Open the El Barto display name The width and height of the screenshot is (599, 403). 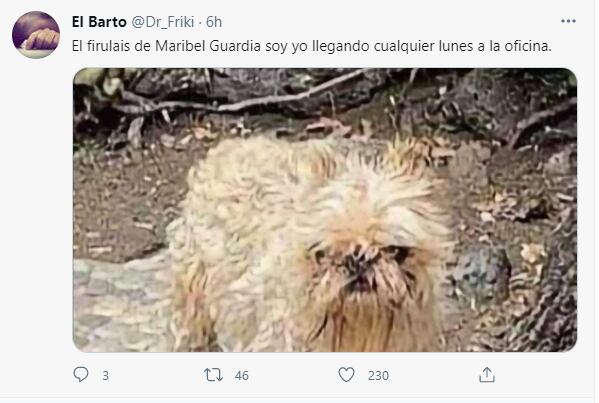point(99,22)
